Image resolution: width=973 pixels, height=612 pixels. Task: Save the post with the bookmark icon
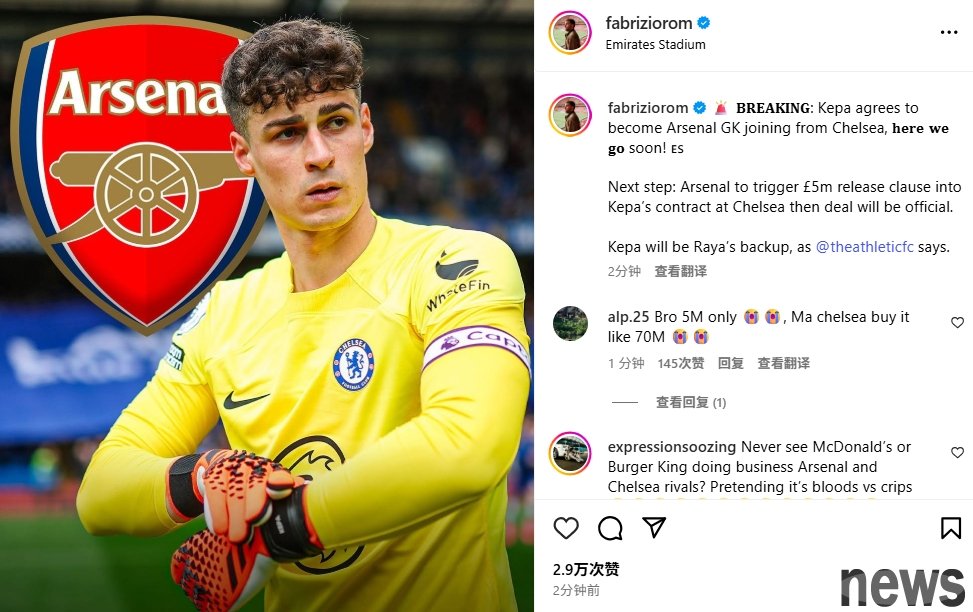pyautogui.click(x=951, y=528)
